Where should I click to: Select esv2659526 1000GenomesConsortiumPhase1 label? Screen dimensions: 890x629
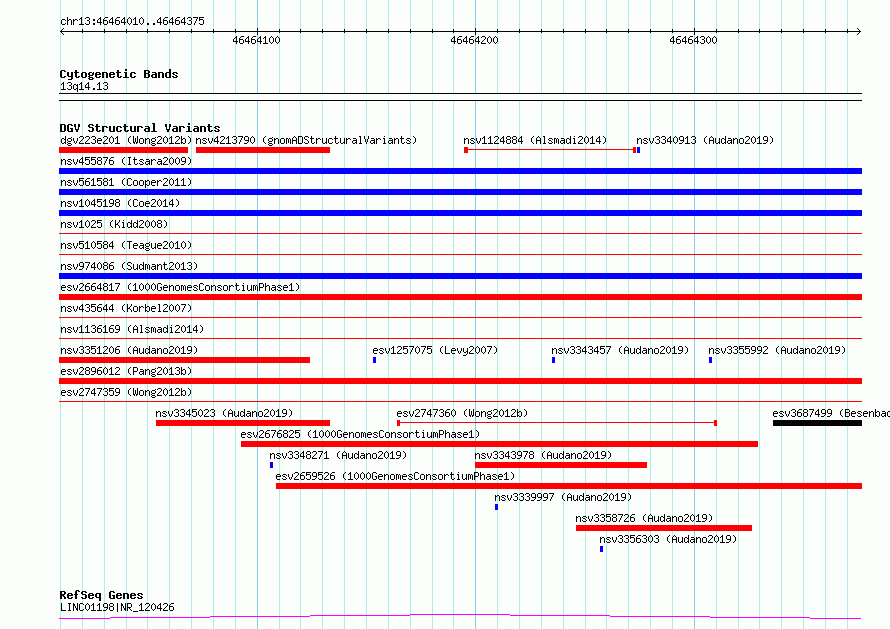click(395, 476)
